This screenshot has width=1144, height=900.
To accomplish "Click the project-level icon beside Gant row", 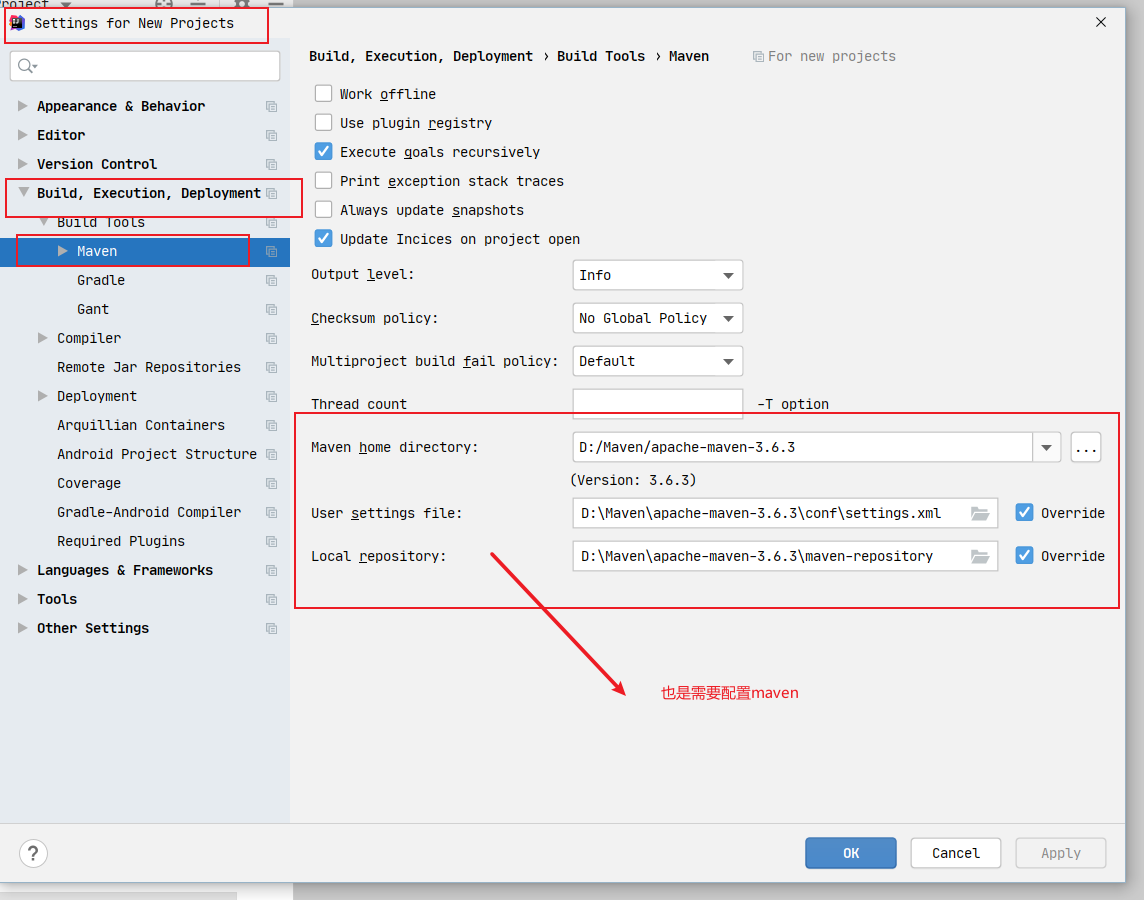I will 271,310.
